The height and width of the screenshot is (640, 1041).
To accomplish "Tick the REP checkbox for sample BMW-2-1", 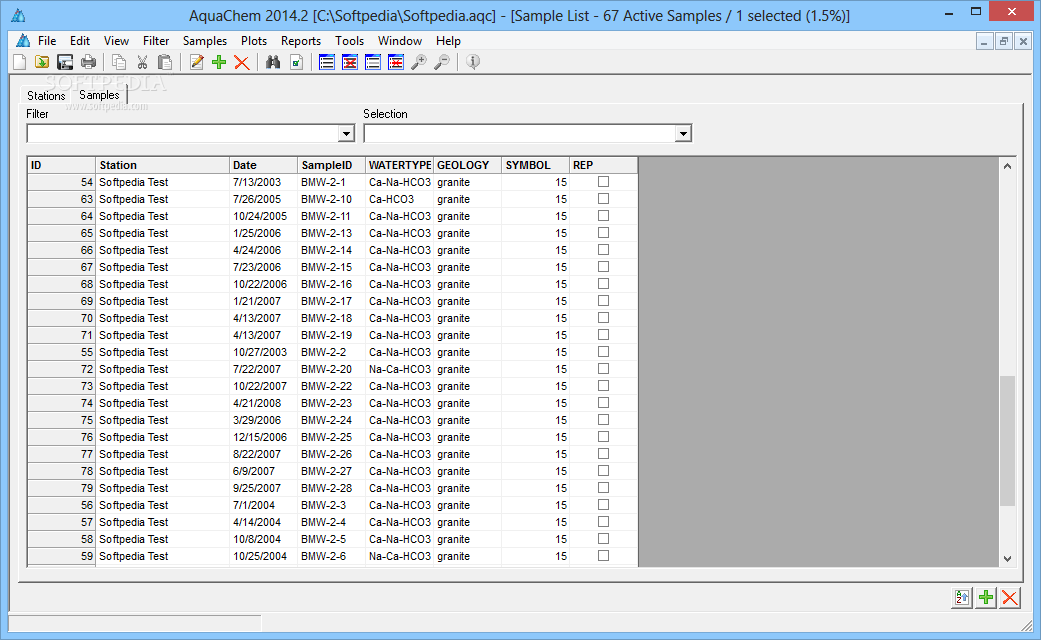I will 603,181.
